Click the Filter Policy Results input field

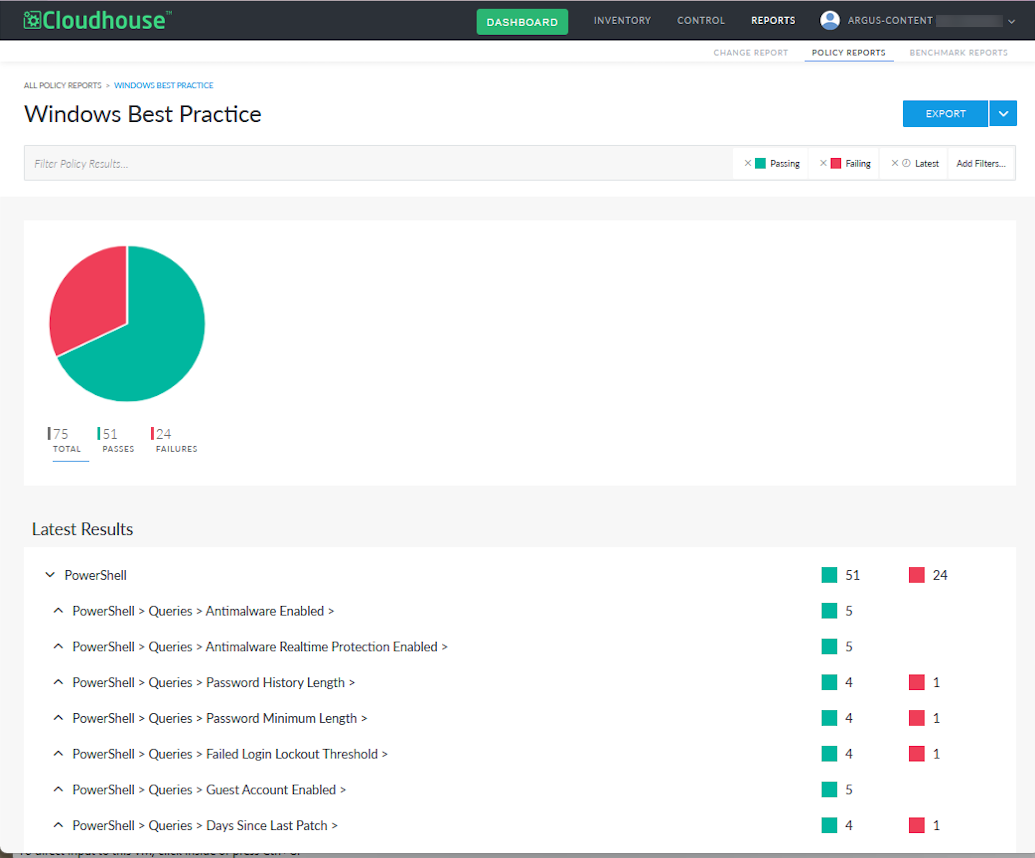(378, 163)
